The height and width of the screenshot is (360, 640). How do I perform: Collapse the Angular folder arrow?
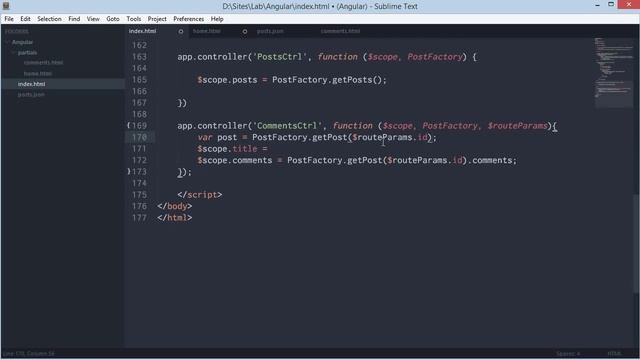click(x=7, y=42)
